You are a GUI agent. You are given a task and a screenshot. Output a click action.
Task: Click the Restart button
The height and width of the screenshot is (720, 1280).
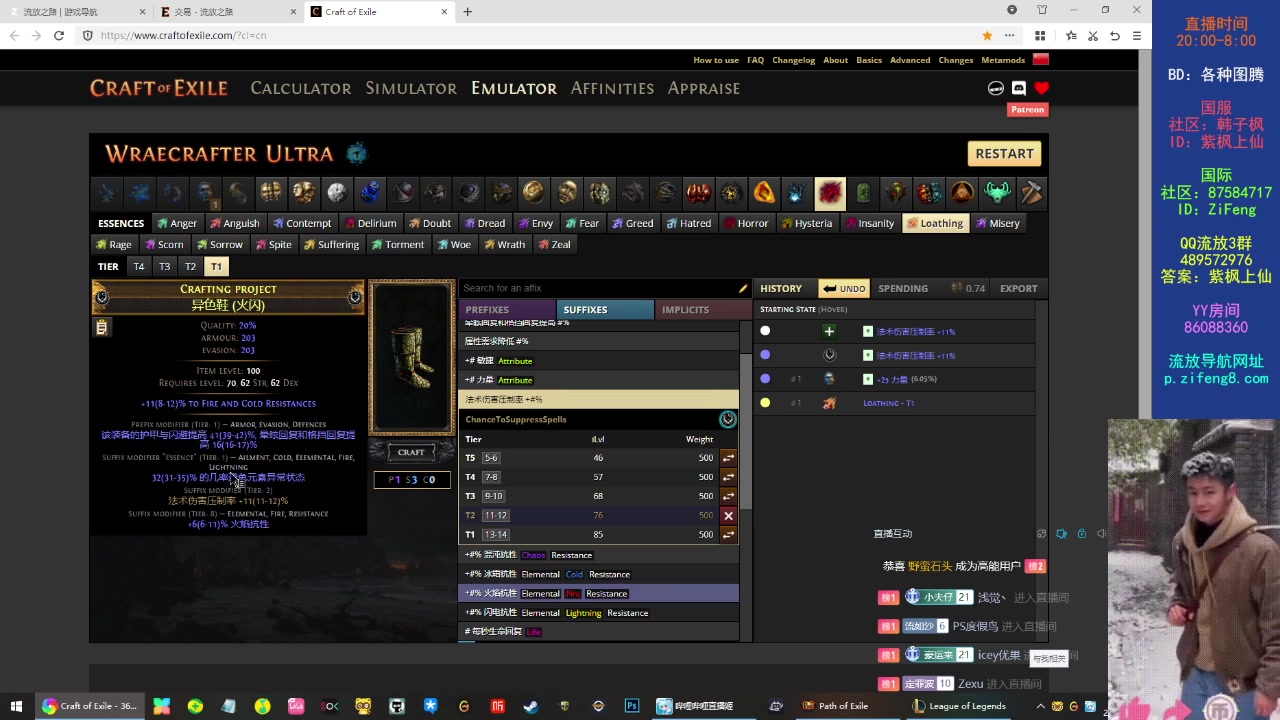1004,153
